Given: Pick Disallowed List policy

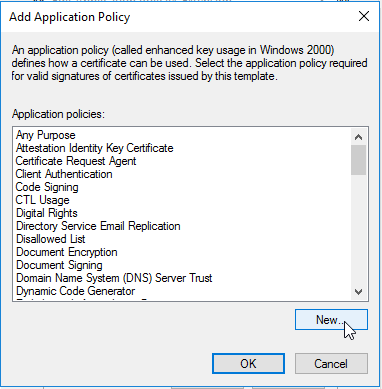Looking at the screenshot, I should pos(51,239).
